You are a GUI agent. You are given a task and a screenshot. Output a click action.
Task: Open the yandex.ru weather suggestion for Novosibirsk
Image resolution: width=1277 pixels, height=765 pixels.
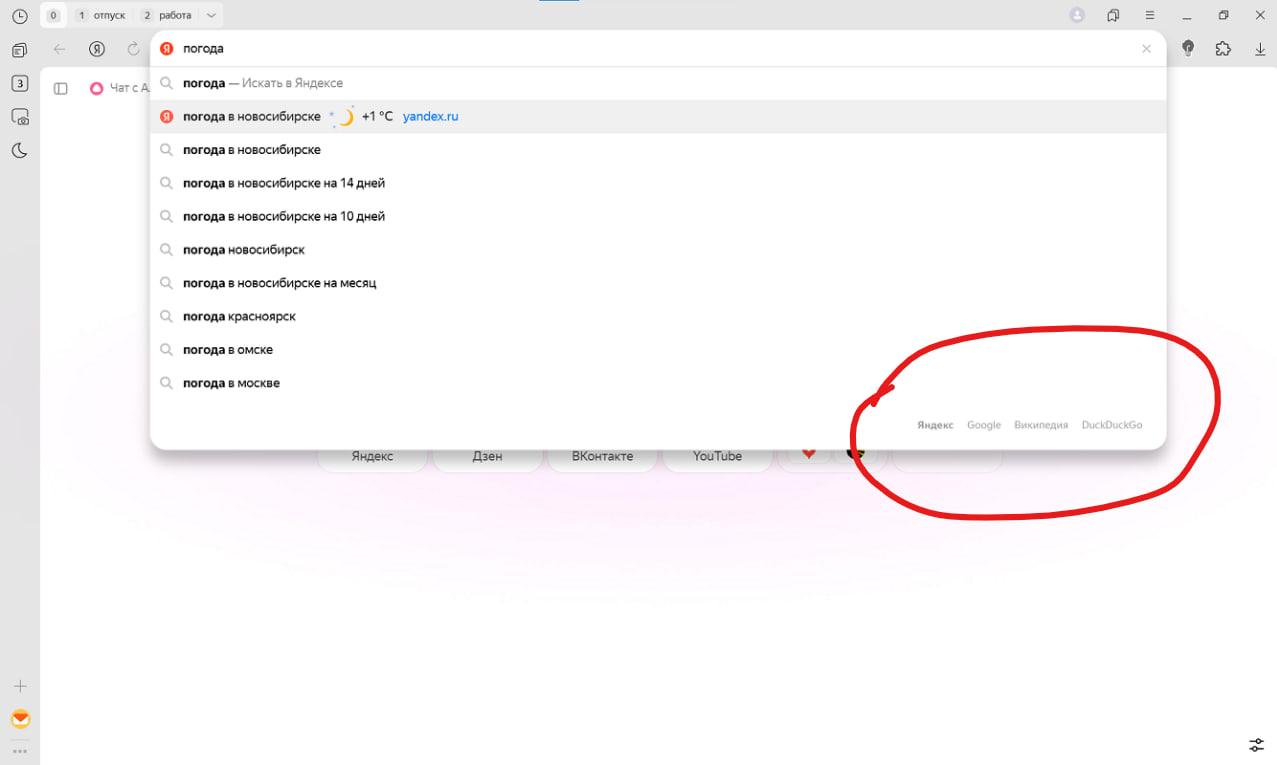pos(658,116)
